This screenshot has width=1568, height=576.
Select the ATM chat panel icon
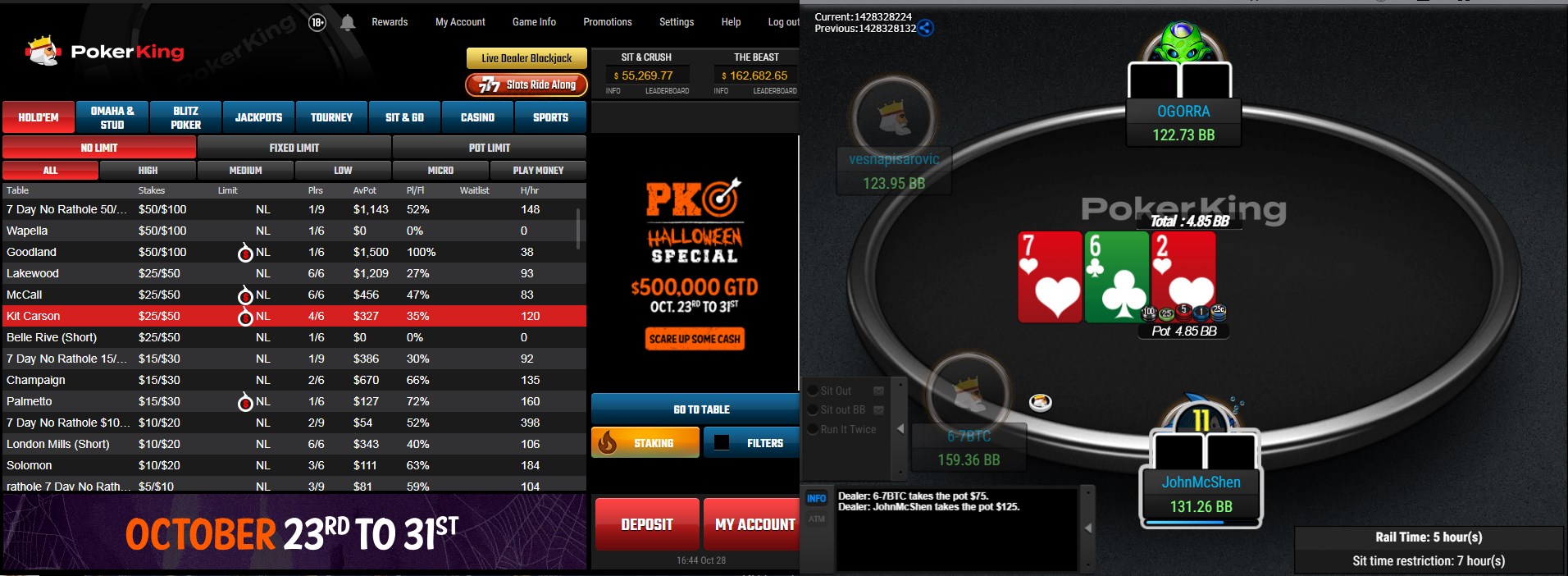coord(817,519)
